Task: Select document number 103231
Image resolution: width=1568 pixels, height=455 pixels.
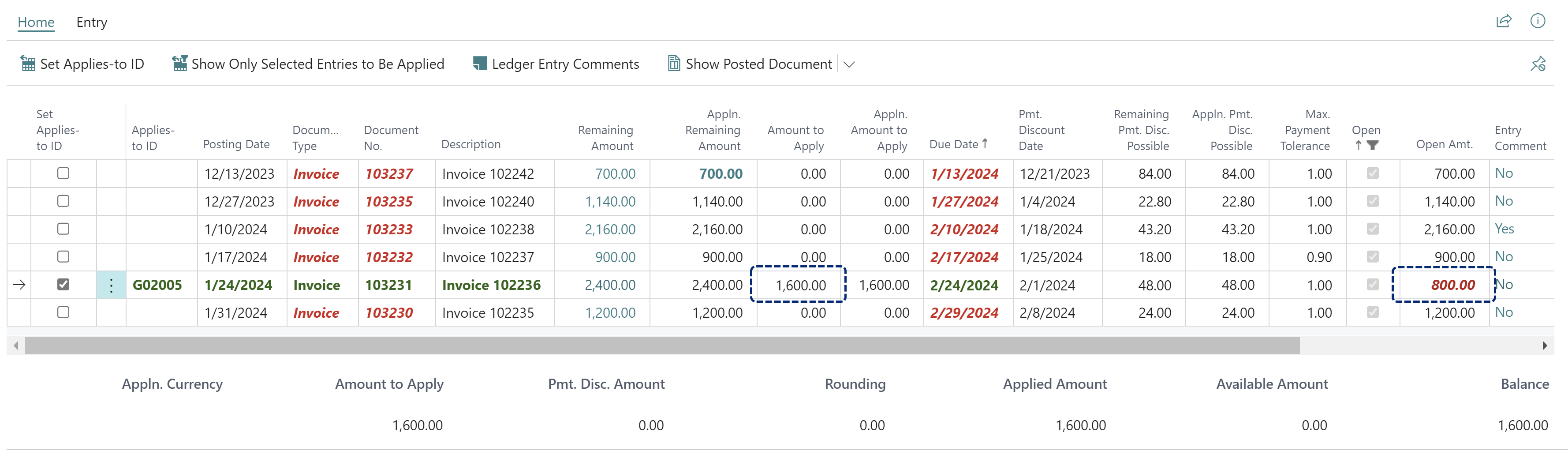Action: [388, 285]
